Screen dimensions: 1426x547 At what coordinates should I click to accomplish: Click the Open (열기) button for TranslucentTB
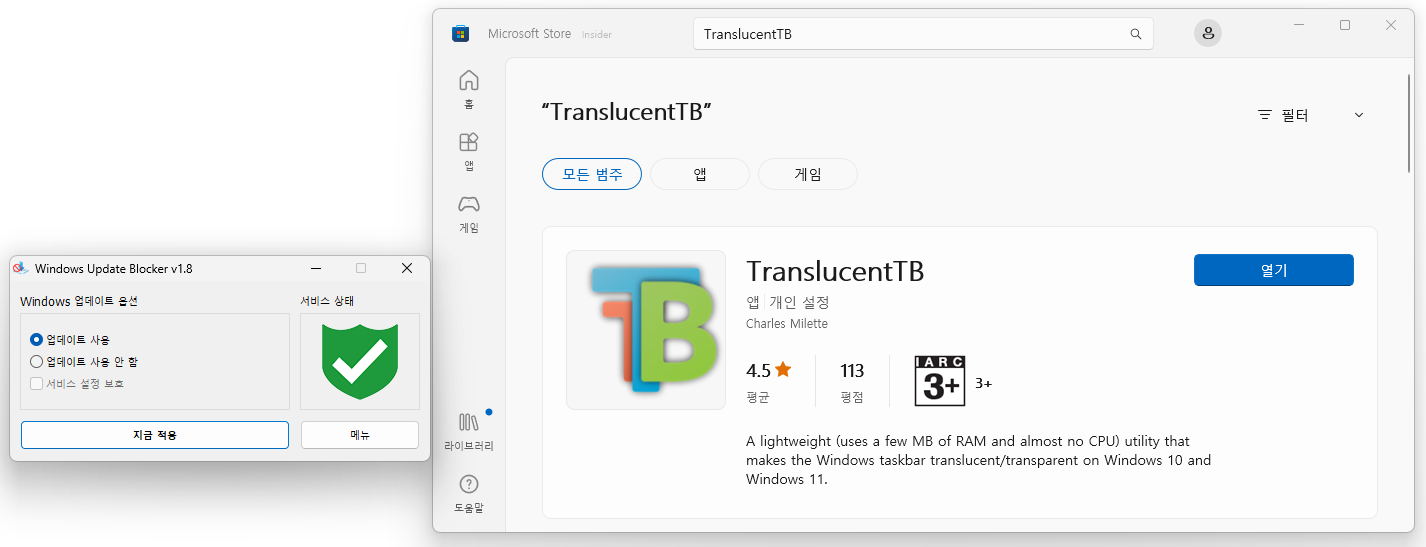click(1273, 270)
